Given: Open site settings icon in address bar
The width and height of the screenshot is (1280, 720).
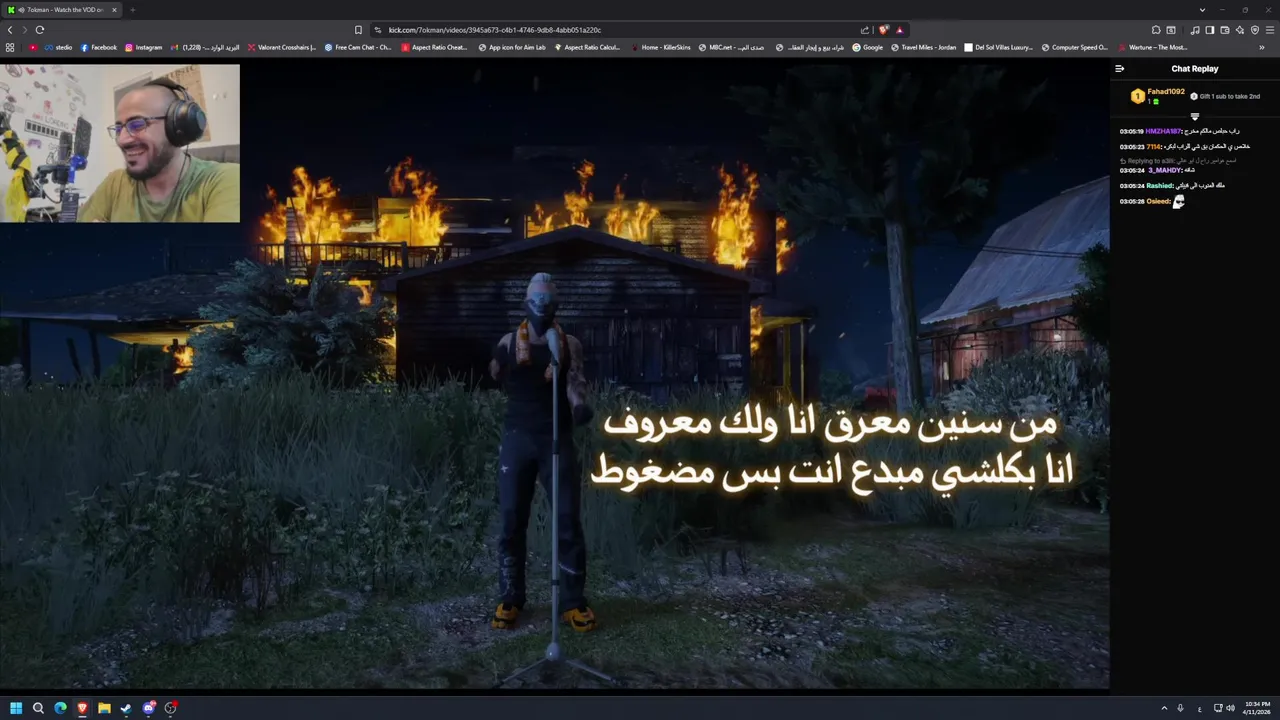Looking at the screenshot, I should tap(377, 30).
